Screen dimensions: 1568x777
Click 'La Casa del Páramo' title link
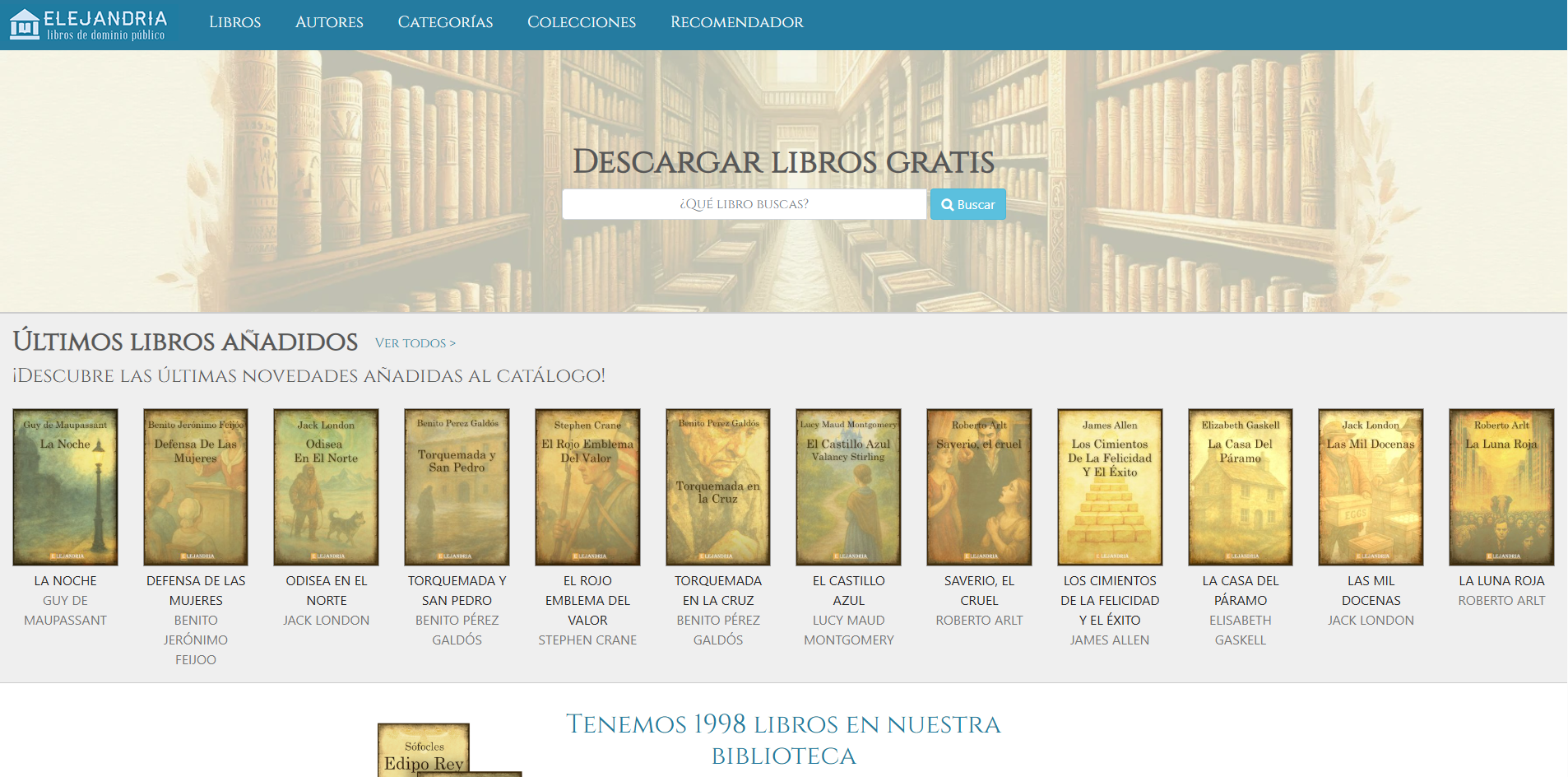pyautogui.click(x=1241, y=591)
